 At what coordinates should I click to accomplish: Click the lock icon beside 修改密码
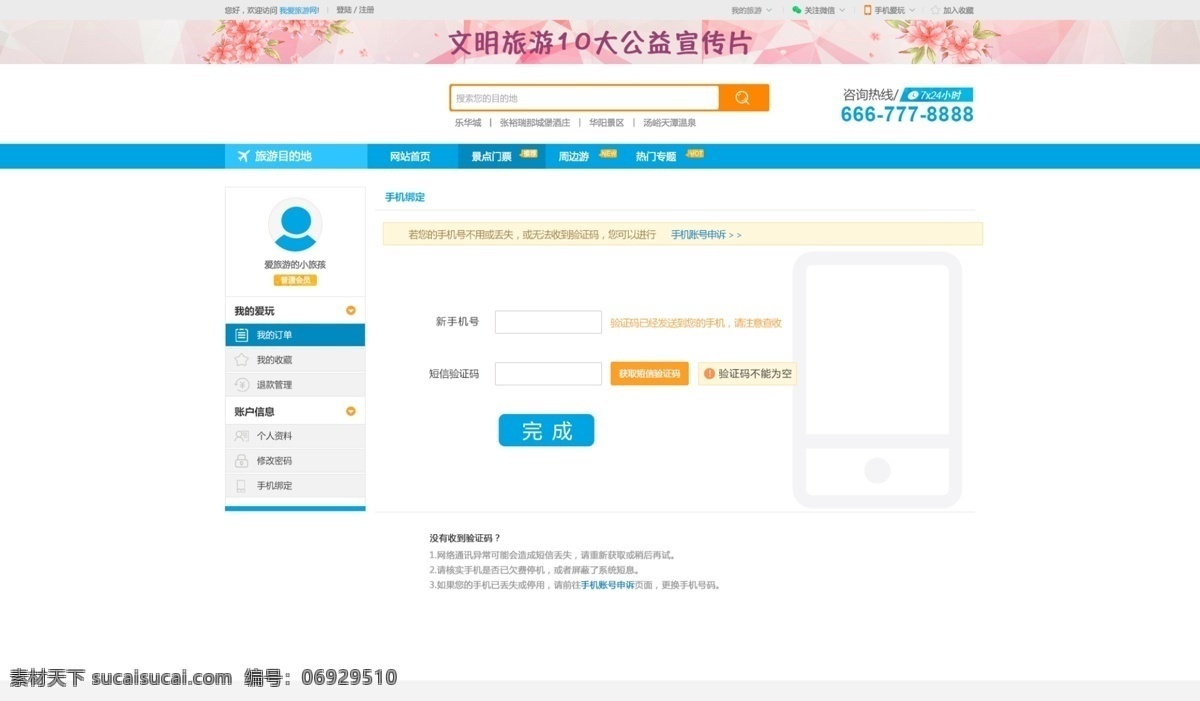click(241, 461)
